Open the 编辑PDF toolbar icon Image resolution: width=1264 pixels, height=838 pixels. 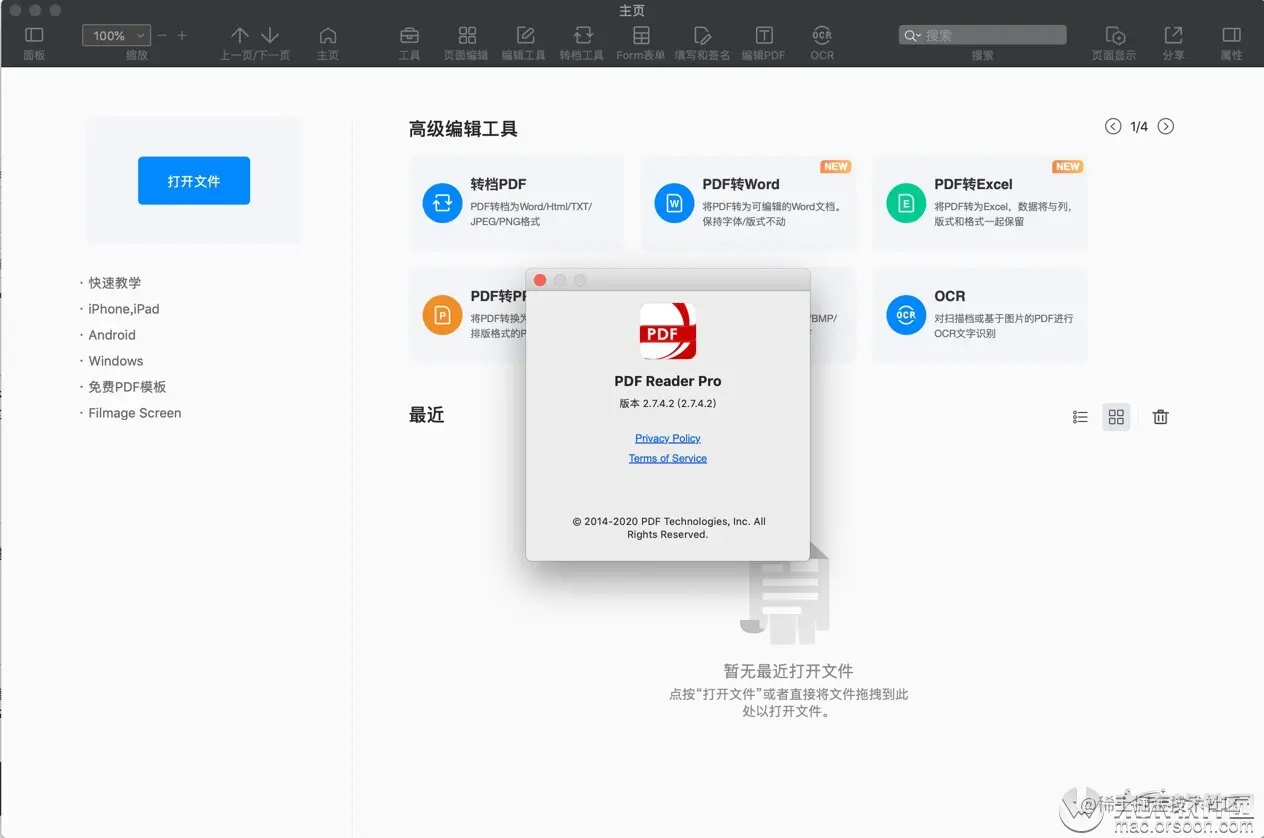pyautogui.click(x=764, y=35)
